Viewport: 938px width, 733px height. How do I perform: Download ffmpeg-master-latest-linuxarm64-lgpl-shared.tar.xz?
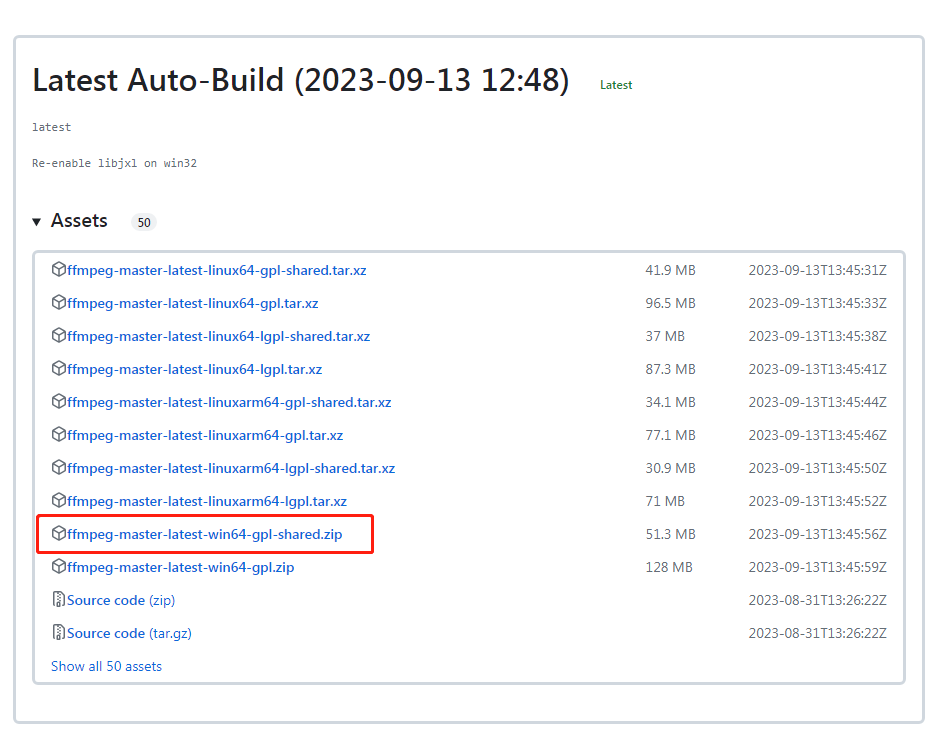[231, 468]
